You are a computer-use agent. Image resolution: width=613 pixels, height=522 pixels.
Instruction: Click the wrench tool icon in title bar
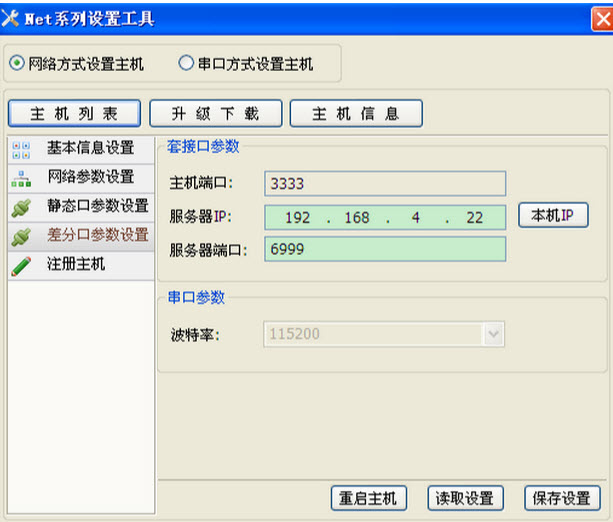10,18
